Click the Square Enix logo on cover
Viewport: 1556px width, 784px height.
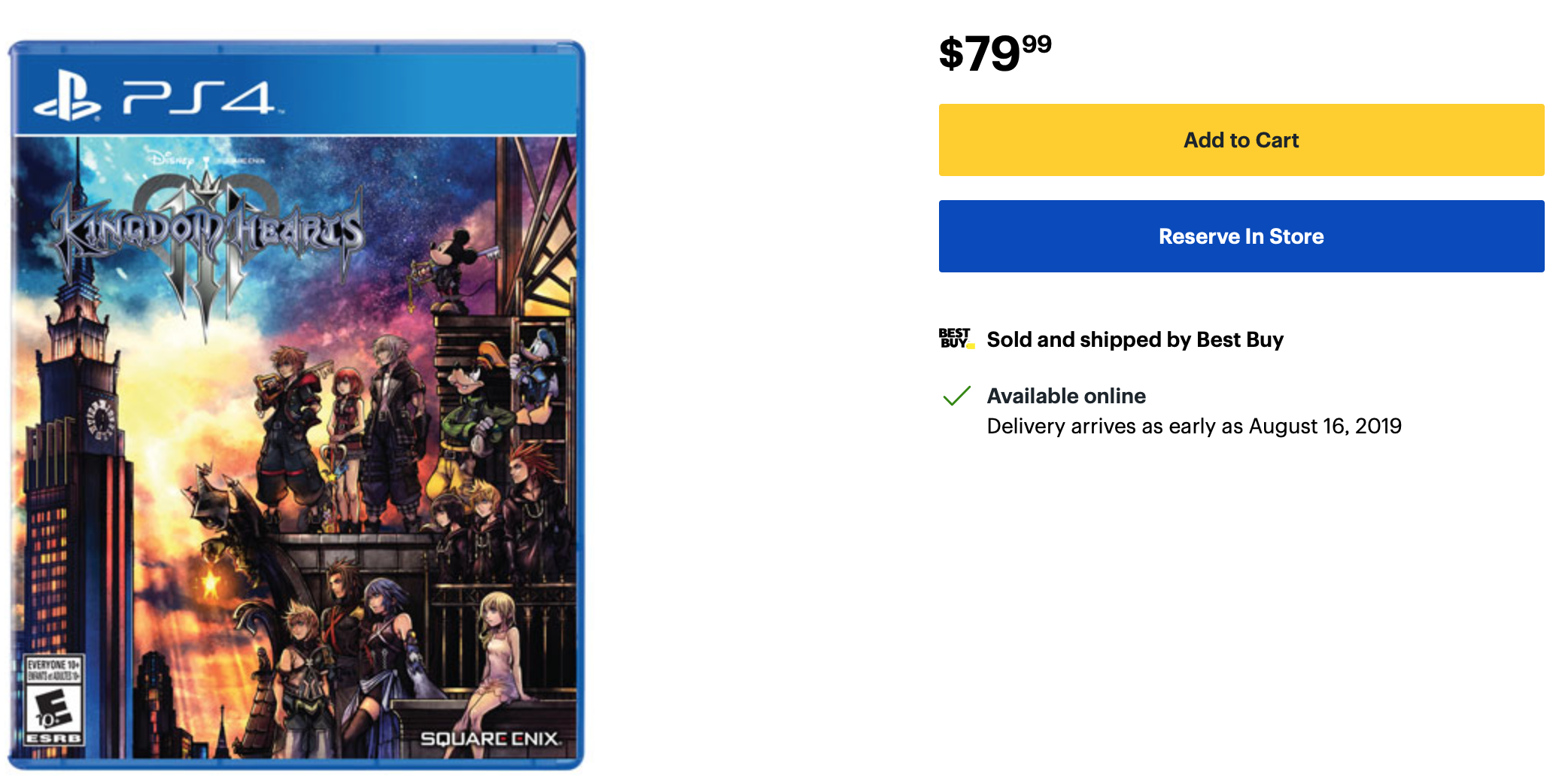pos(491,739)
